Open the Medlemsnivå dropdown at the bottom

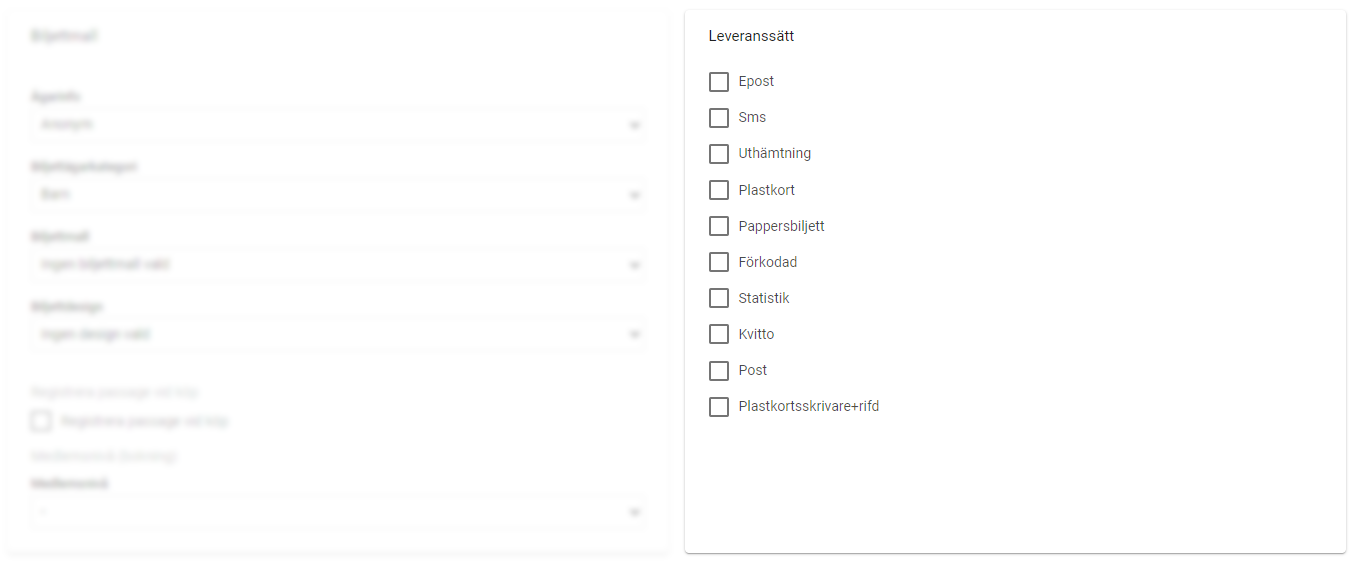tap(336, 512)
